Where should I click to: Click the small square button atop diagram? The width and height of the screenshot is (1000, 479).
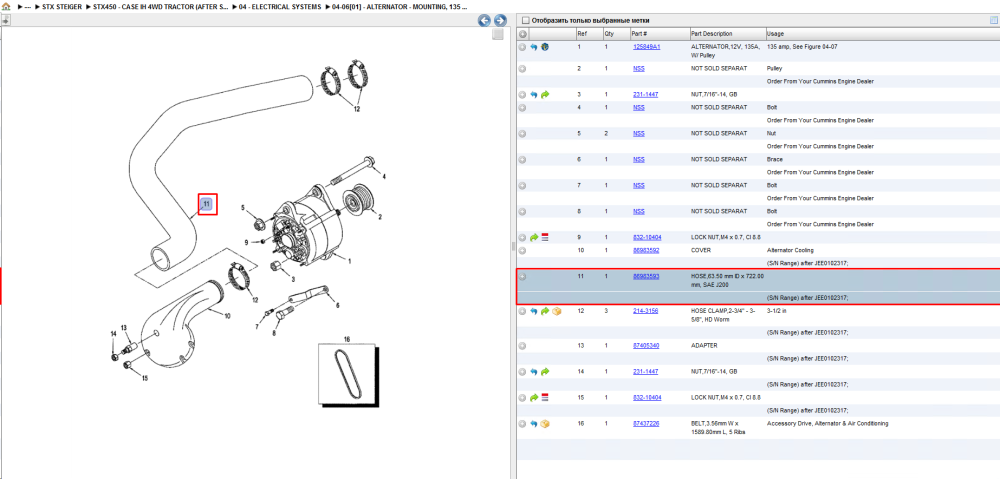point(498,35)
